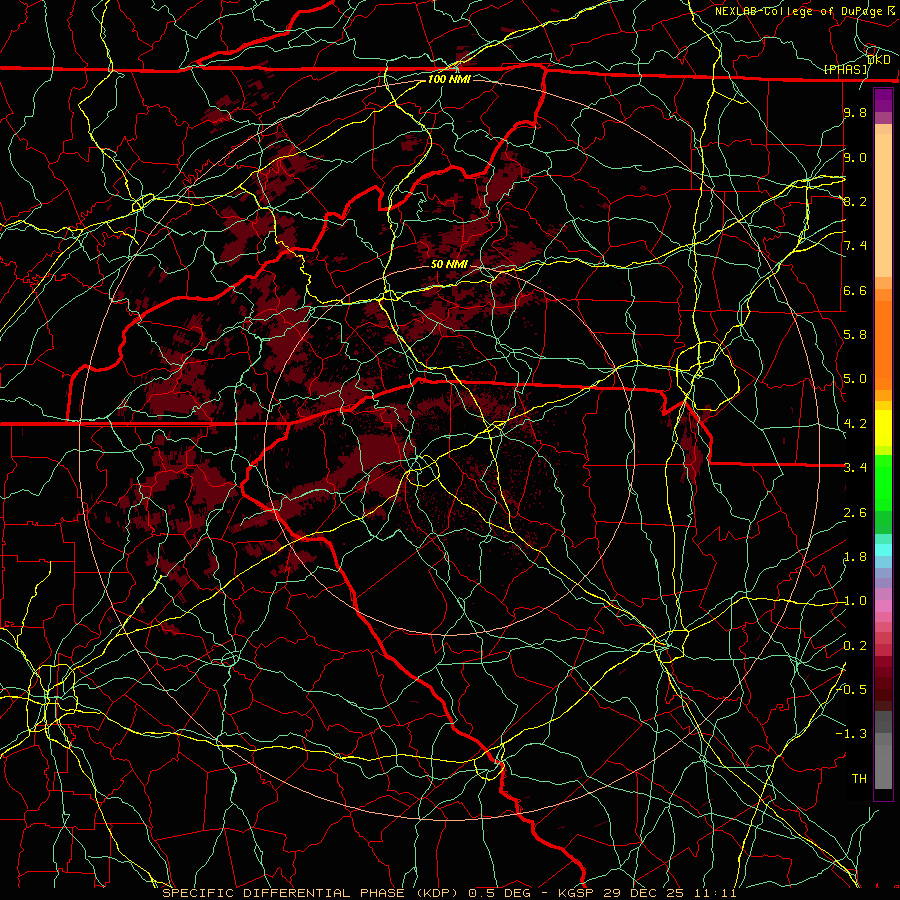This screenshot has height=900, width=900.
Task: Click the -0.5 value on the scale
Action: 852,690
